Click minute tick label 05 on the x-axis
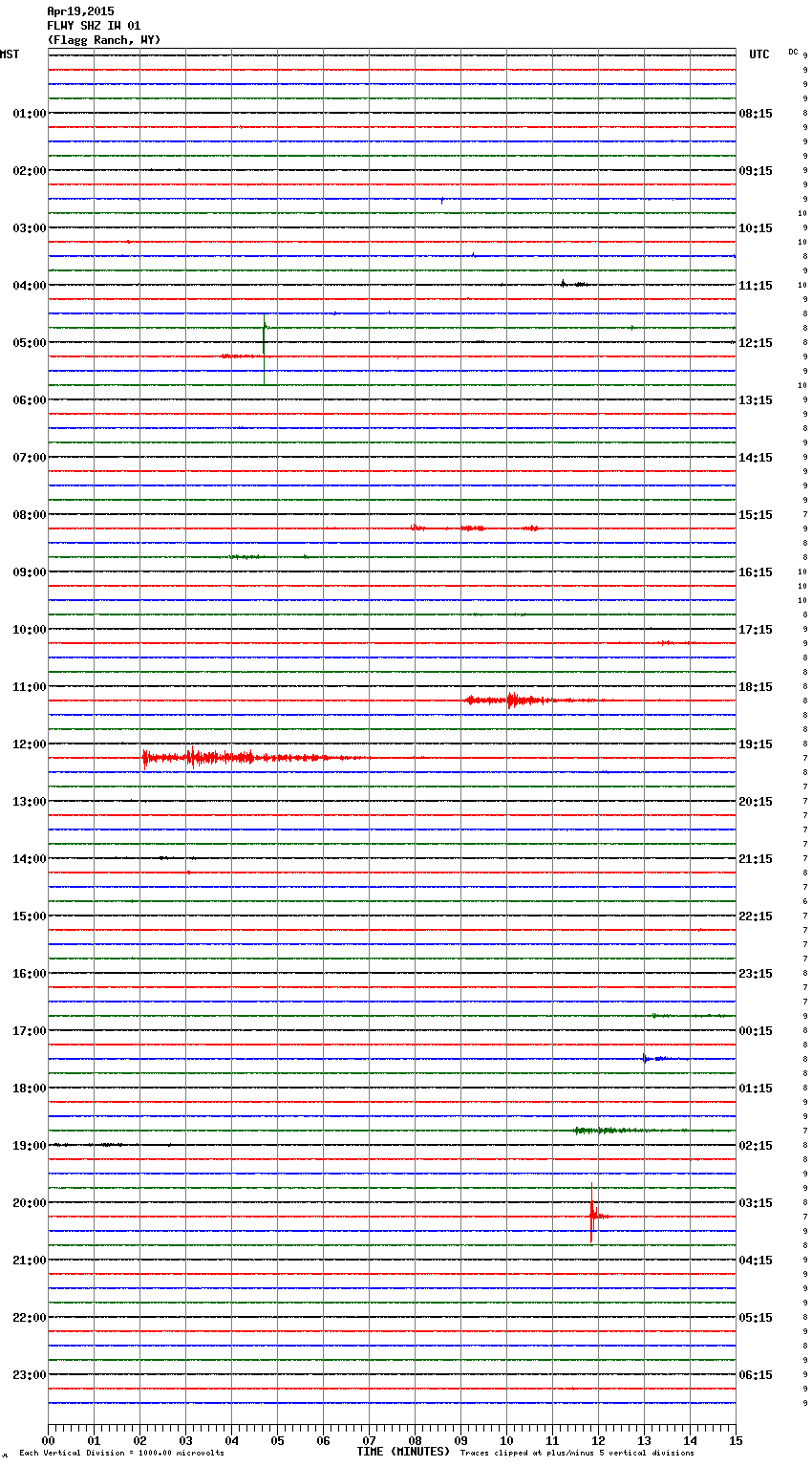812x1466 pixels. tap(277, 1440)
